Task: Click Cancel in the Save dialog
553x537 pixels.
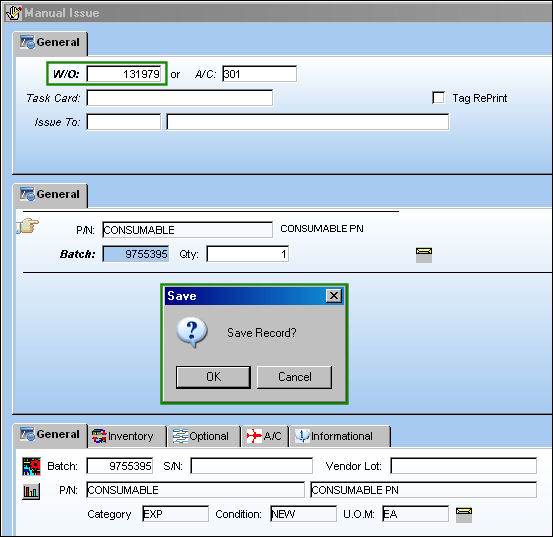Action: [x=294, y=377]
